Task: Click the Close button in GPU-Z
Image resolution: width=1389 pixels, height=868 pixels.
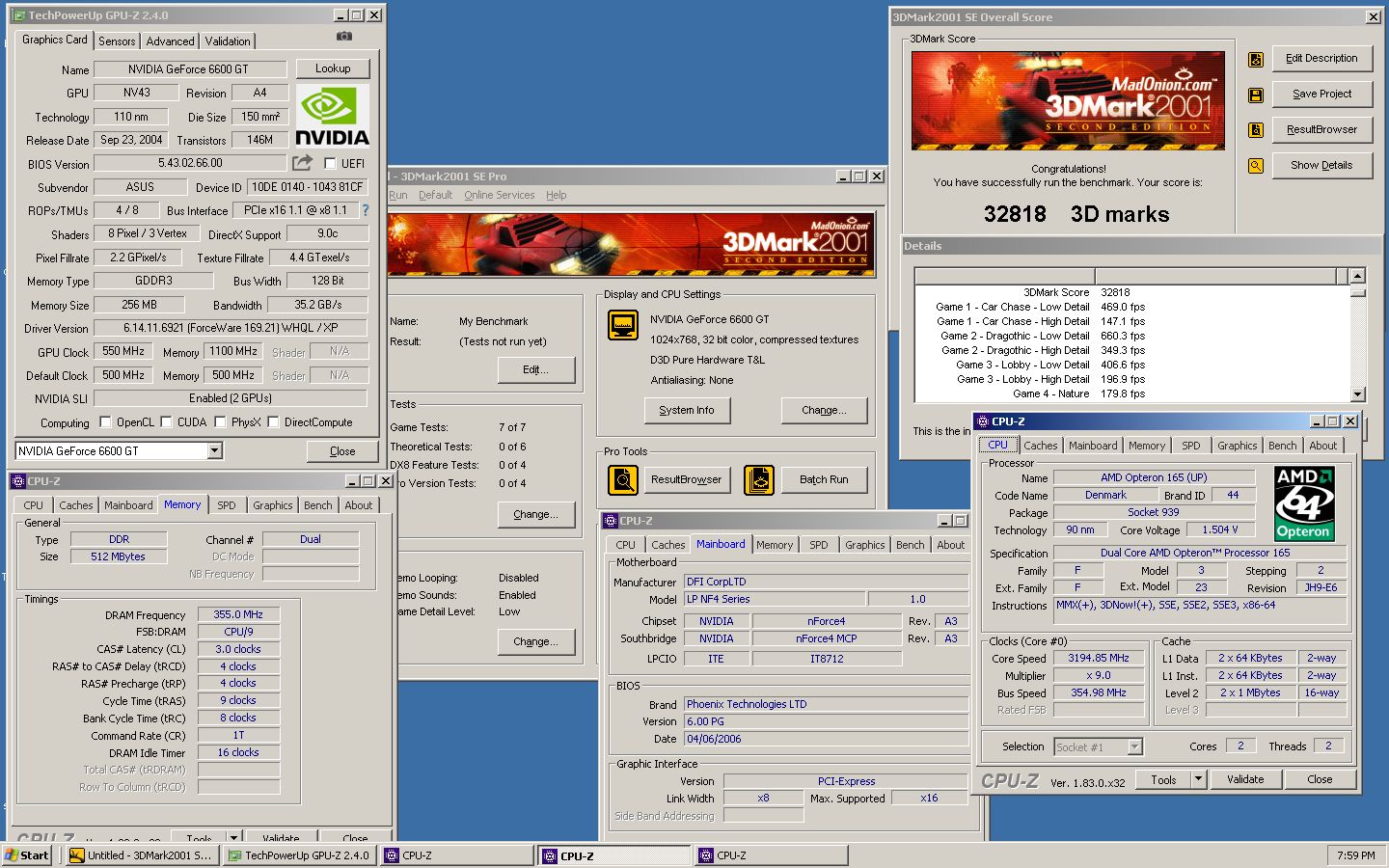Action: tap(342, 451)
